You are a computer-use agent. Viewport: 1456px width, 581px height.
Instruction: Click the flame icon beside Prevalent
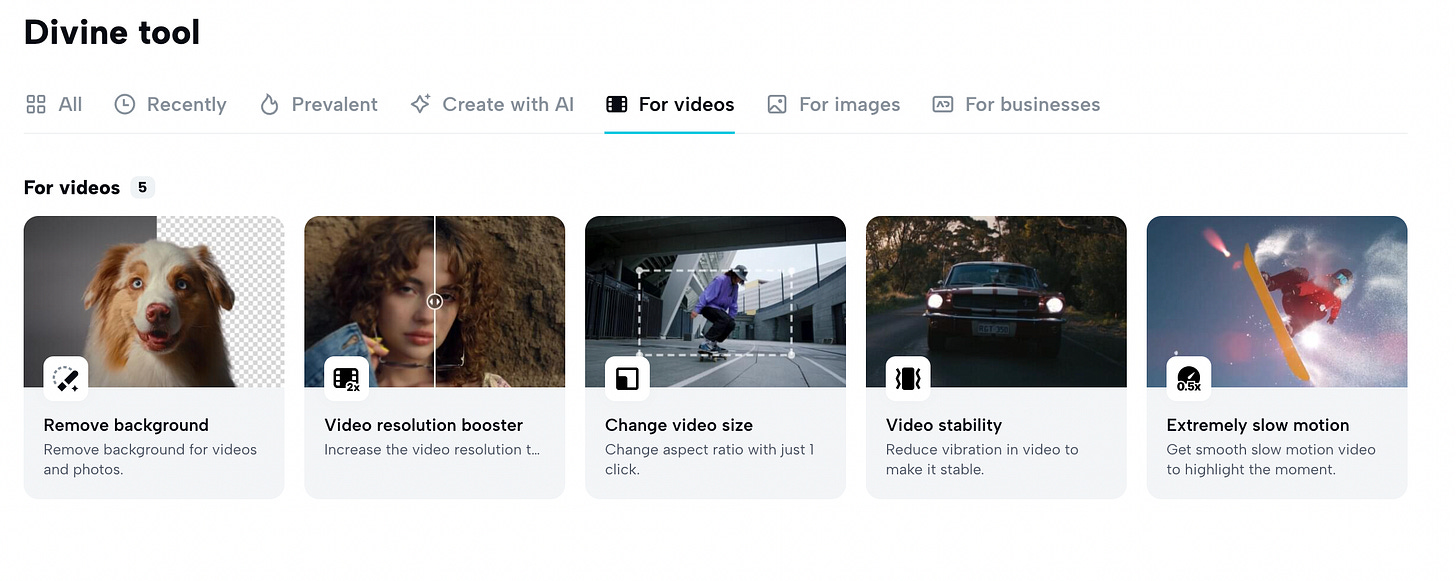(267, 104)
